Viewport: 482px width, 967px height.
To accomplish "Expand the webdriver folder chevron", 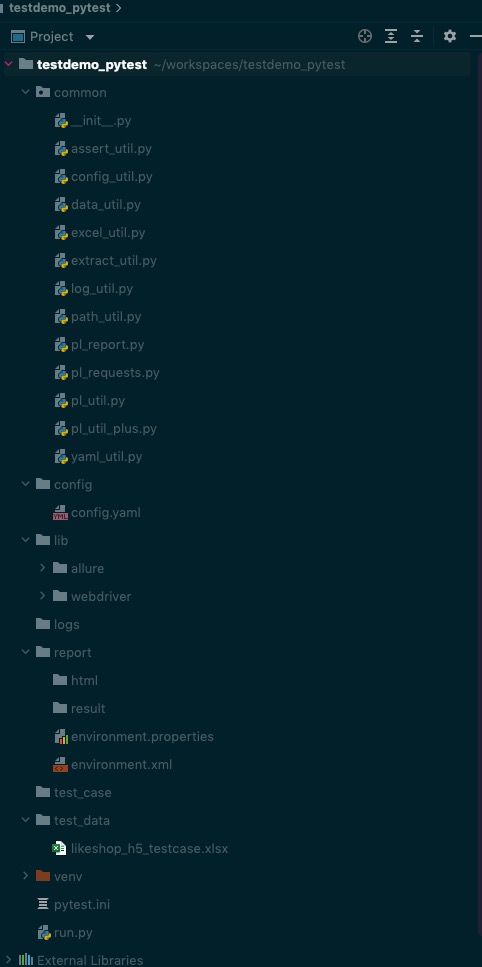I will point(43,596).
